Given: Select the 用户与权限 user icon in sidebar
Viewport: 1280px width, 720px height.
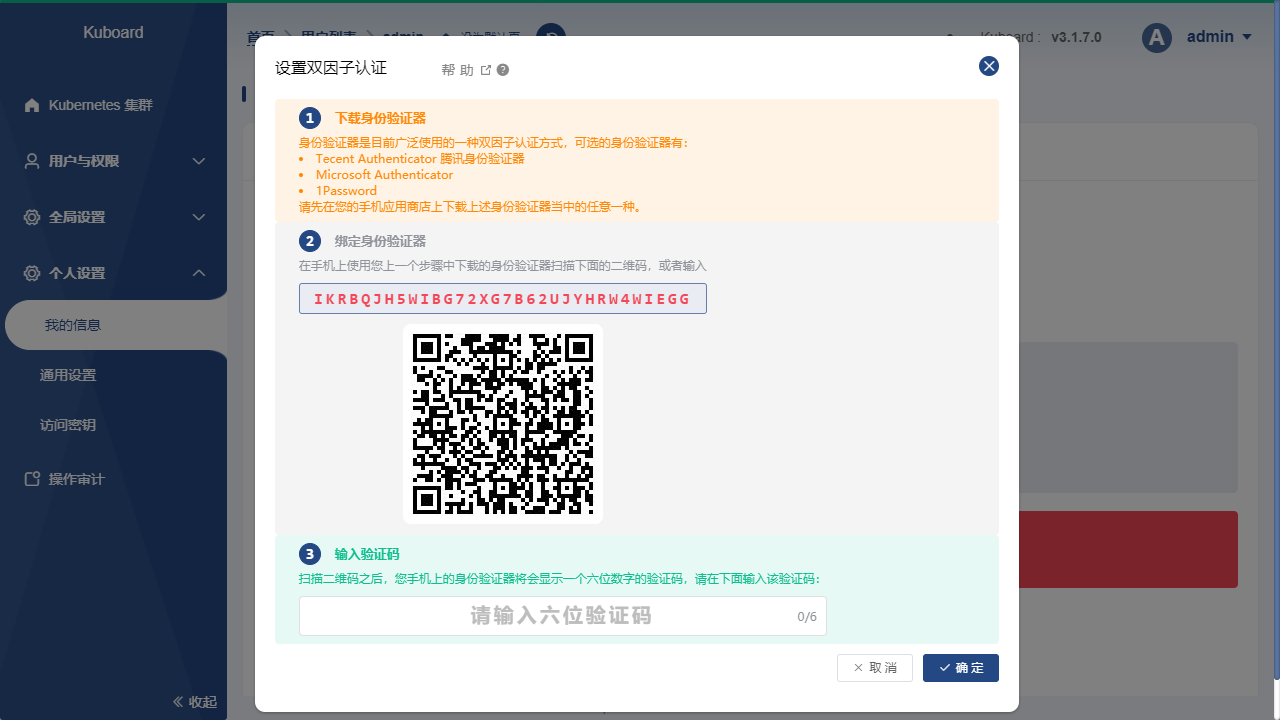Looking at the screenshot, I should pyautogui.click(x=31, y=161).
